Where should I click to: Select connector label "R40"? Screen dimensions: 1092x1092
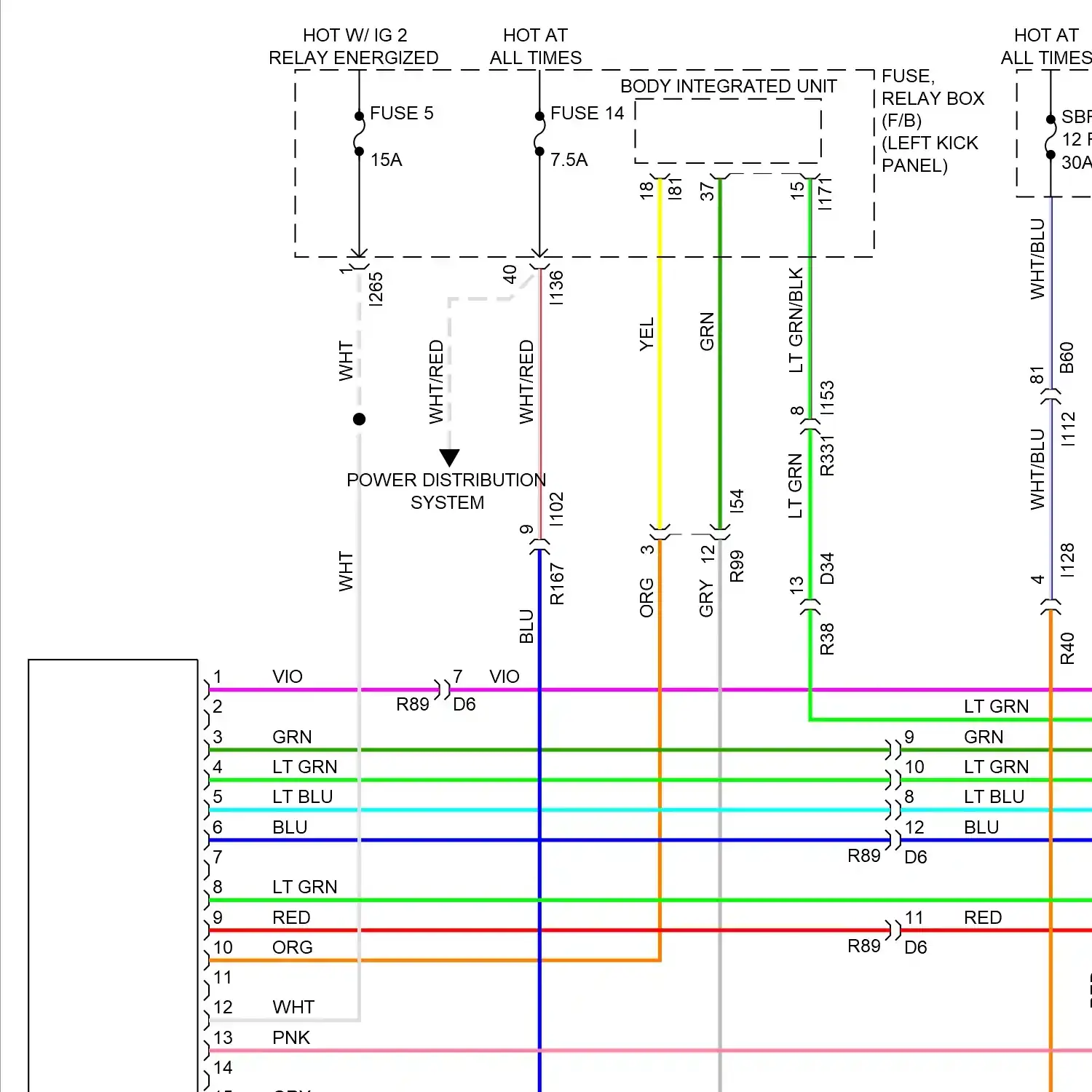(x=1067, y=649)
